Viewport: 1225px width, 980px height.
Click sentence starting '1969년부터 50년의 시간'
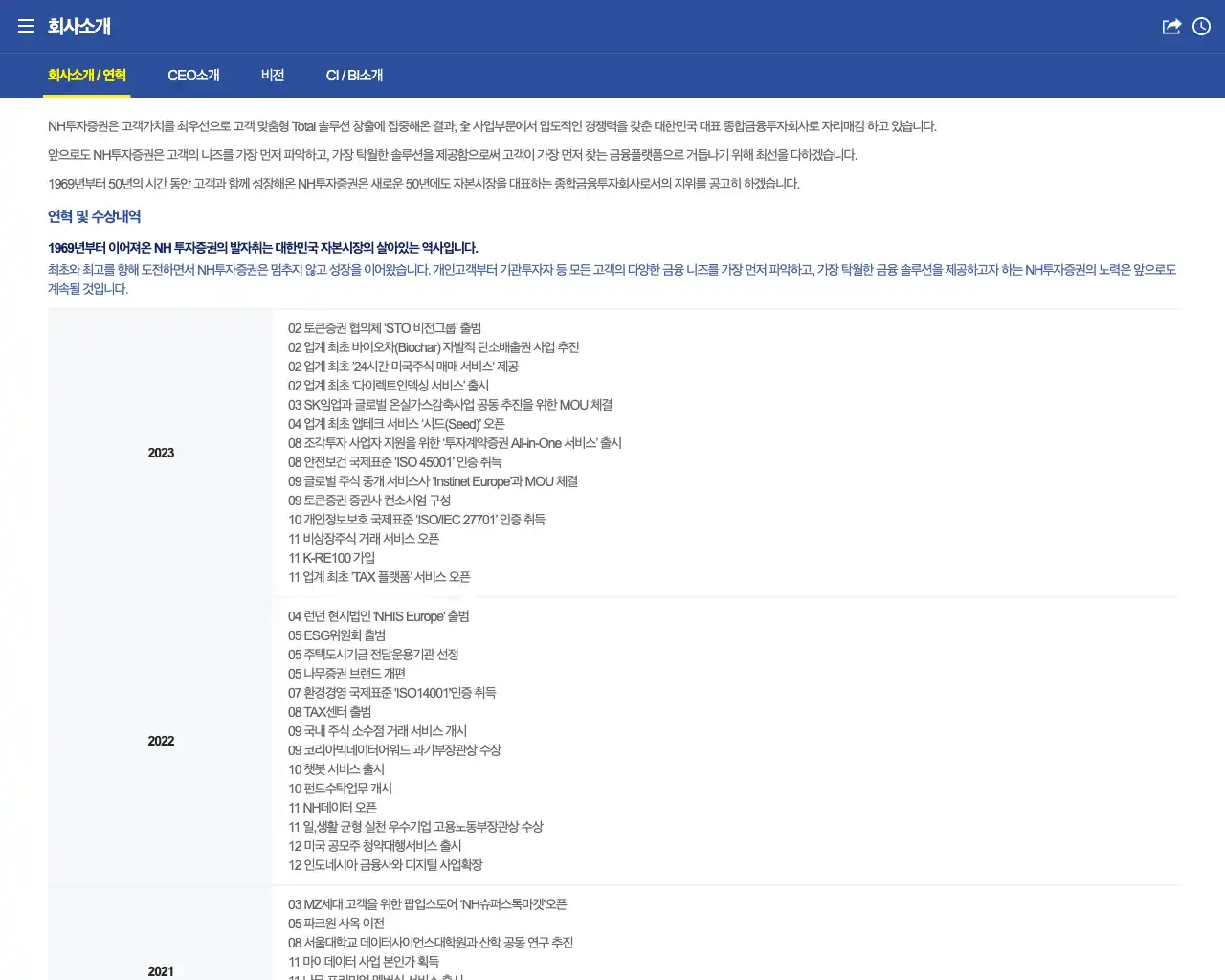tap(424, 184)
